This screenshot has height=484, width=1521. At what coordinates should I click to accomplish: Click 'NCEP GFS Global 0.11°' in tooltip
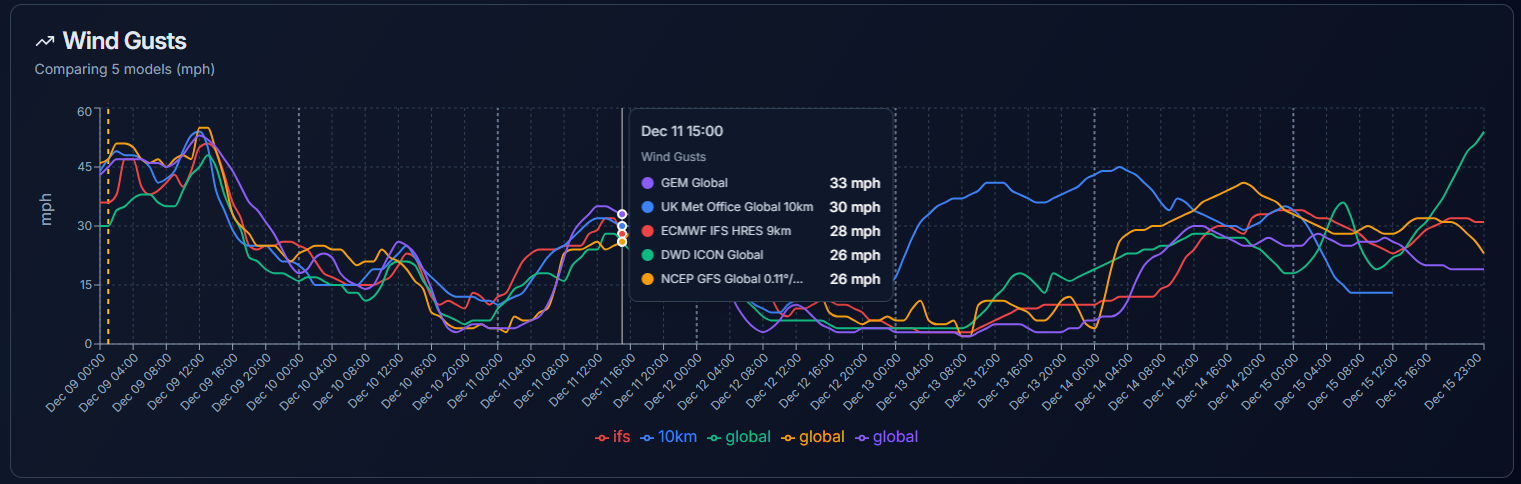pos(733,279)
